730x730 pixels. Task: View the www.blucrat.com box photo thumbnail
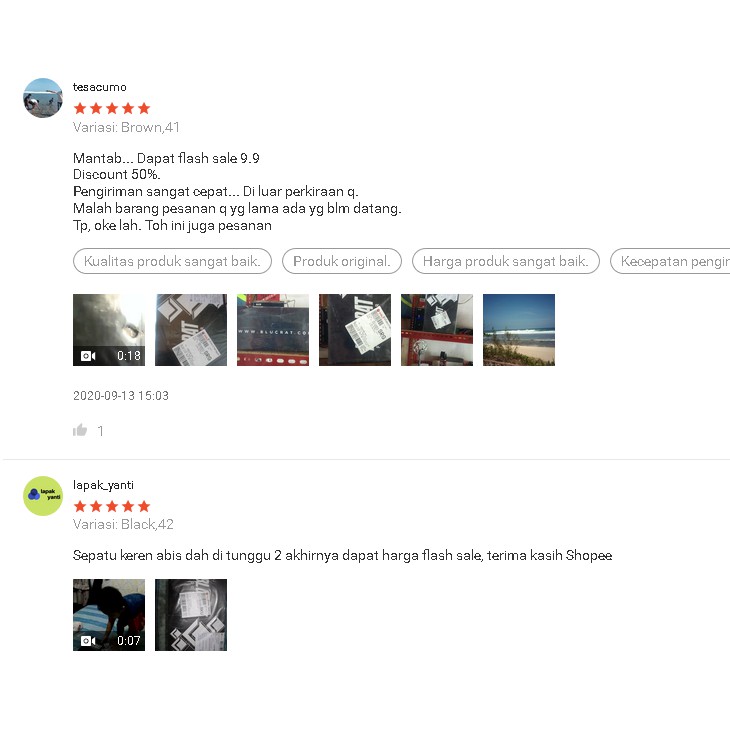273,330
